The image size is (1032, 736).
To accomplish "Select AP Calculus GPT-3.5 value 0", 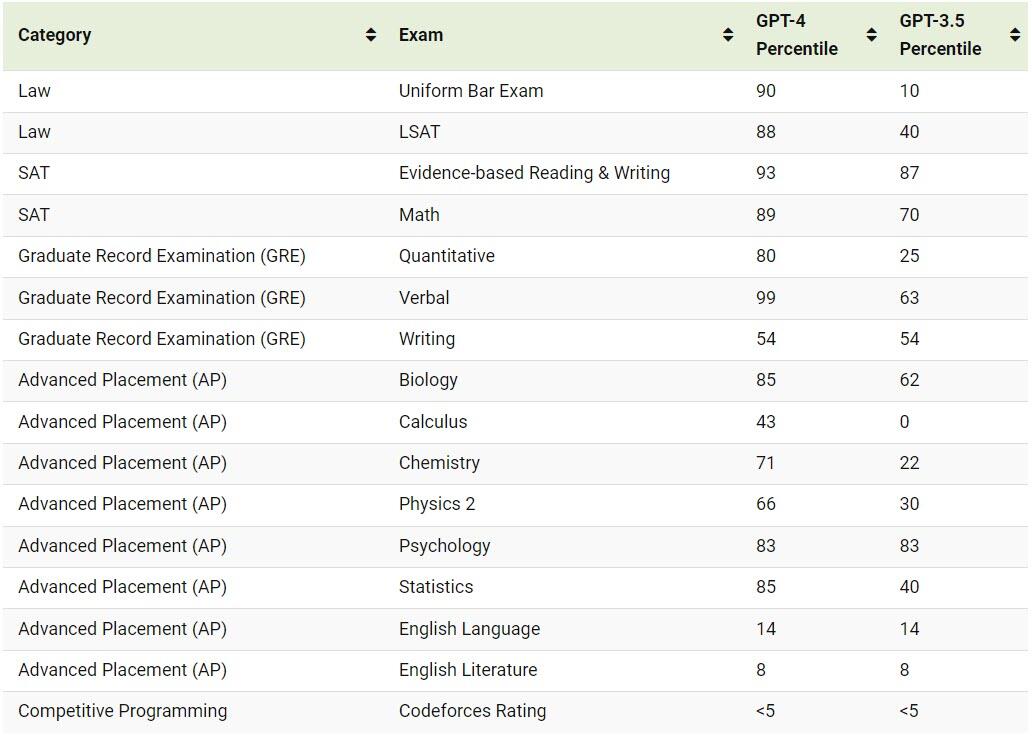I will [904, 422].
